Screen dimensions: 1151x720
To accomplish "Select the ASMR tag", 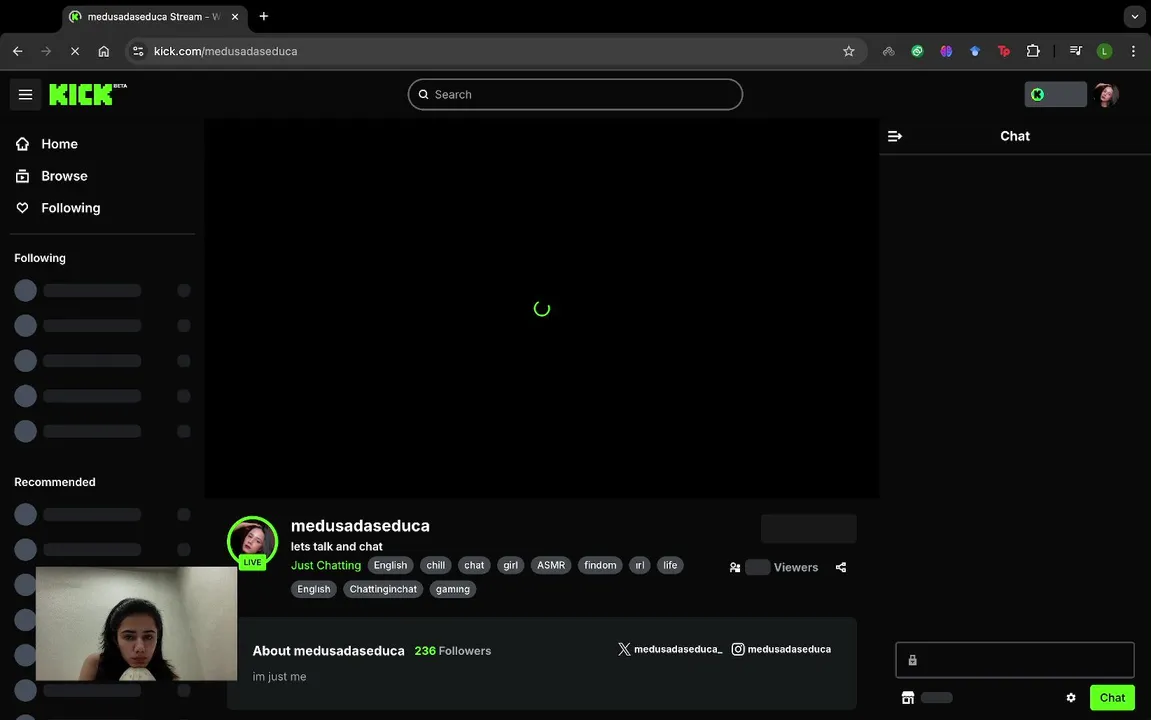I will [551, 565].
